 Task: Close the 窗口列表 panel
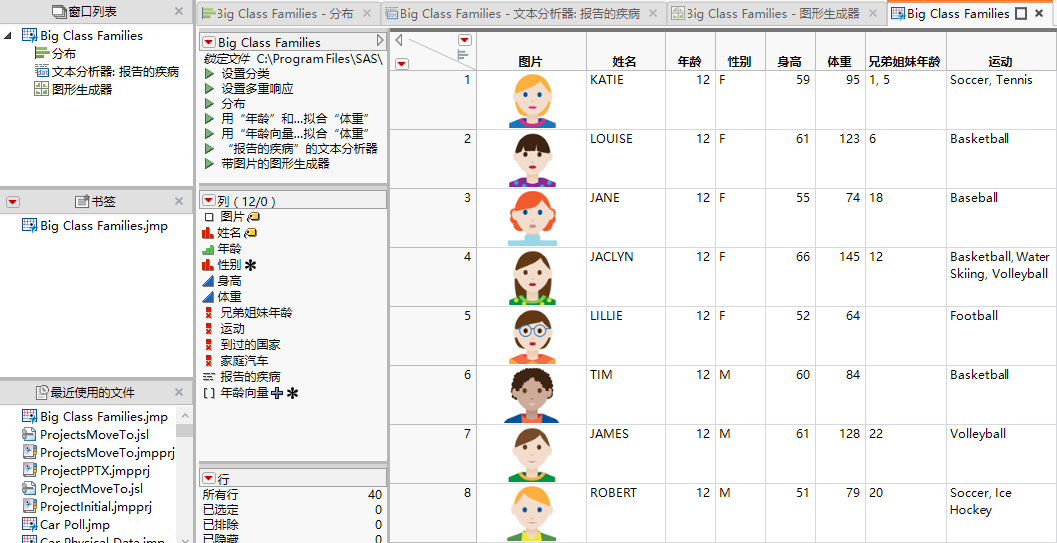click(x=179, y=11)
